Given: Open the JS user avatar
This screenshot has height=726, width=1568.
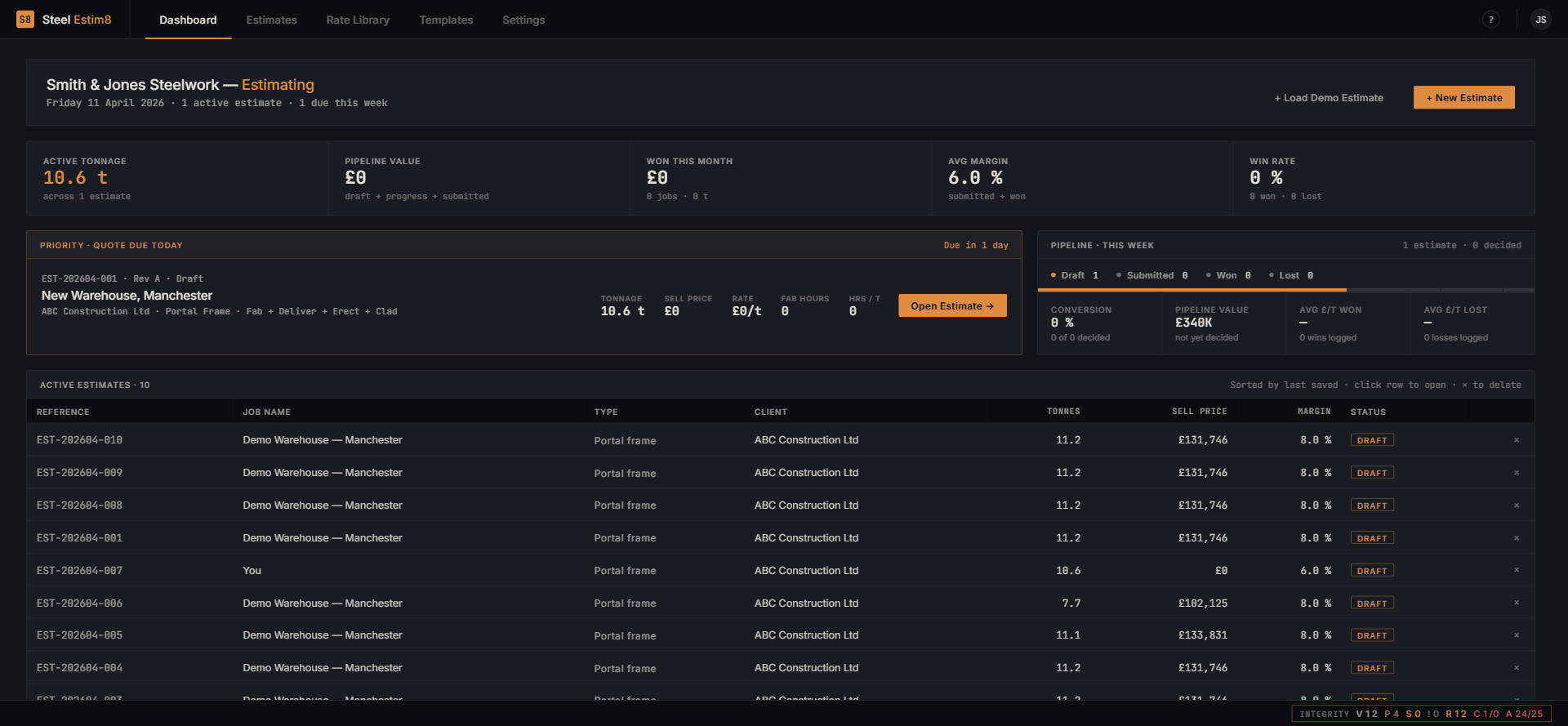Looking at the screenshot, I should point(1540,20).
